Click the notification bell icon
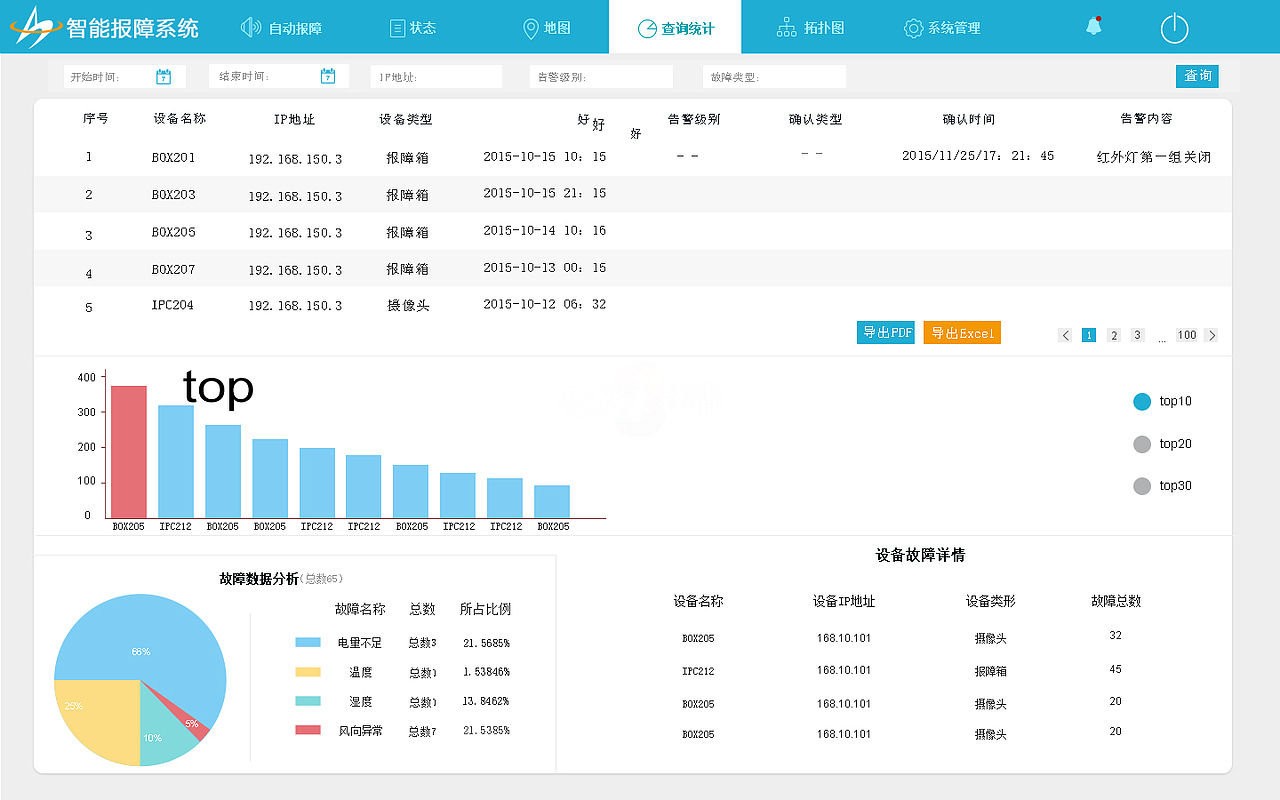 click(x=1093, y=27)
